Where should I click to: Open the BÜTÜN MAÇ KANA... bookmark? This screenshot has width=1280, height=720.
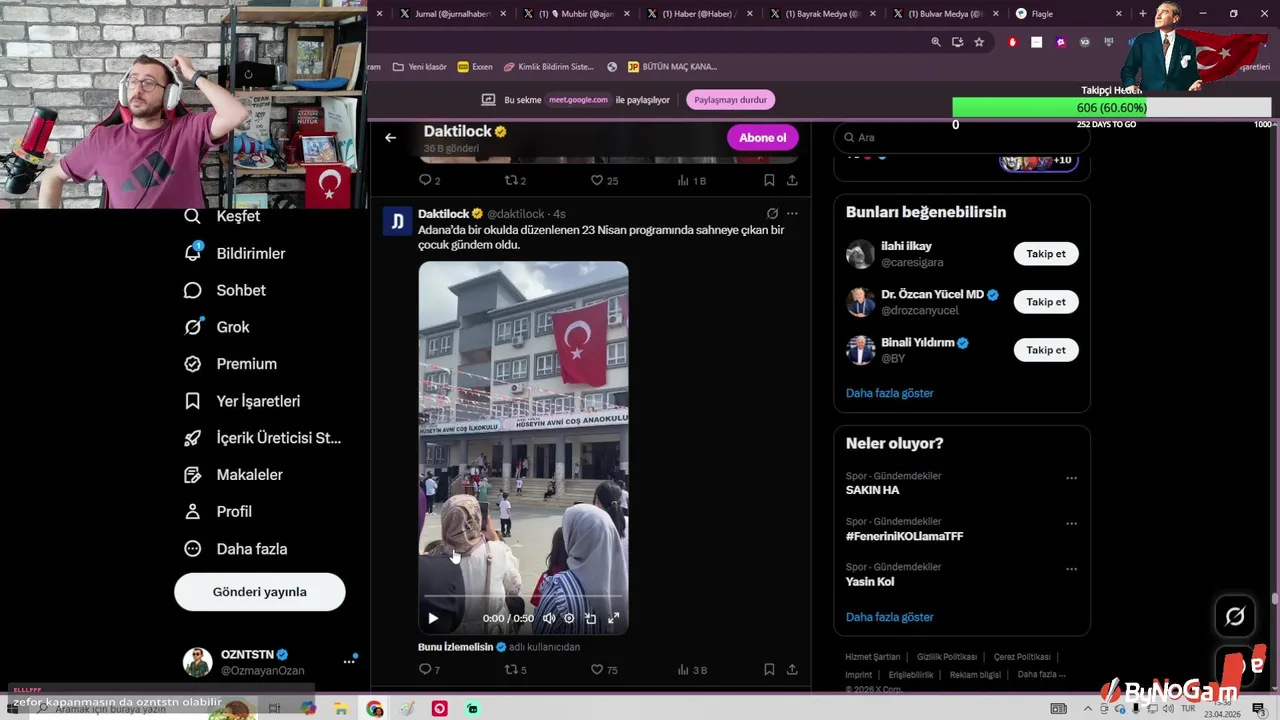coord(672,67)
